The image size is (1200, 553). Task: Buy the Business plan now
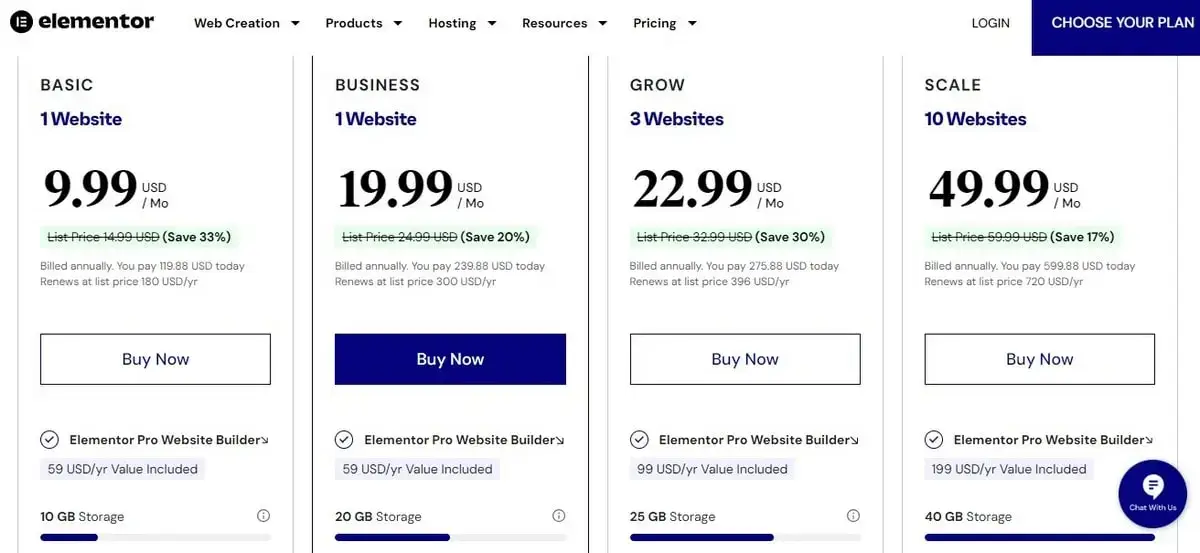click(450, 359)
